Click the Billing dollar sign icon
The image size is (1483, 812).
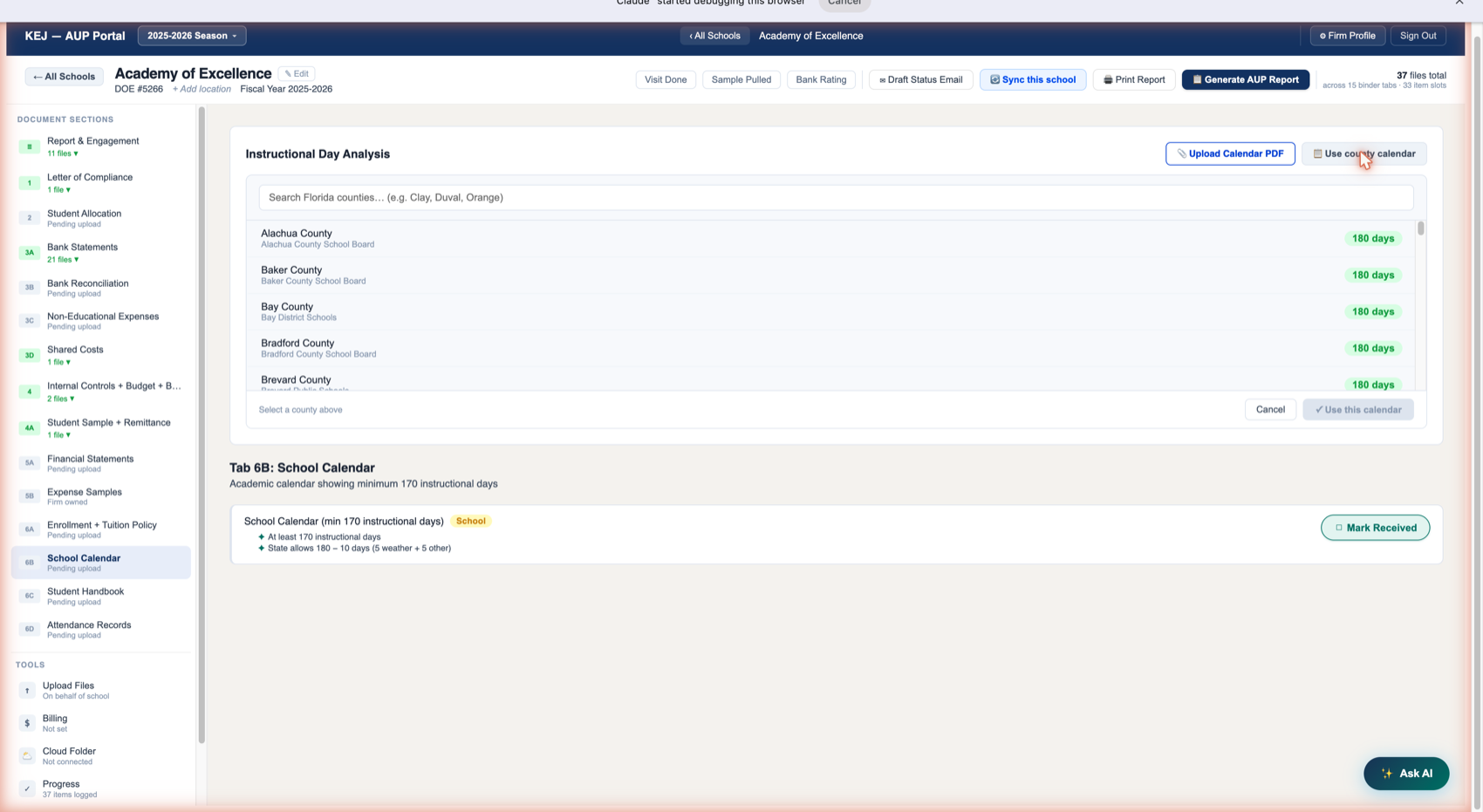[x=27, y=723]
